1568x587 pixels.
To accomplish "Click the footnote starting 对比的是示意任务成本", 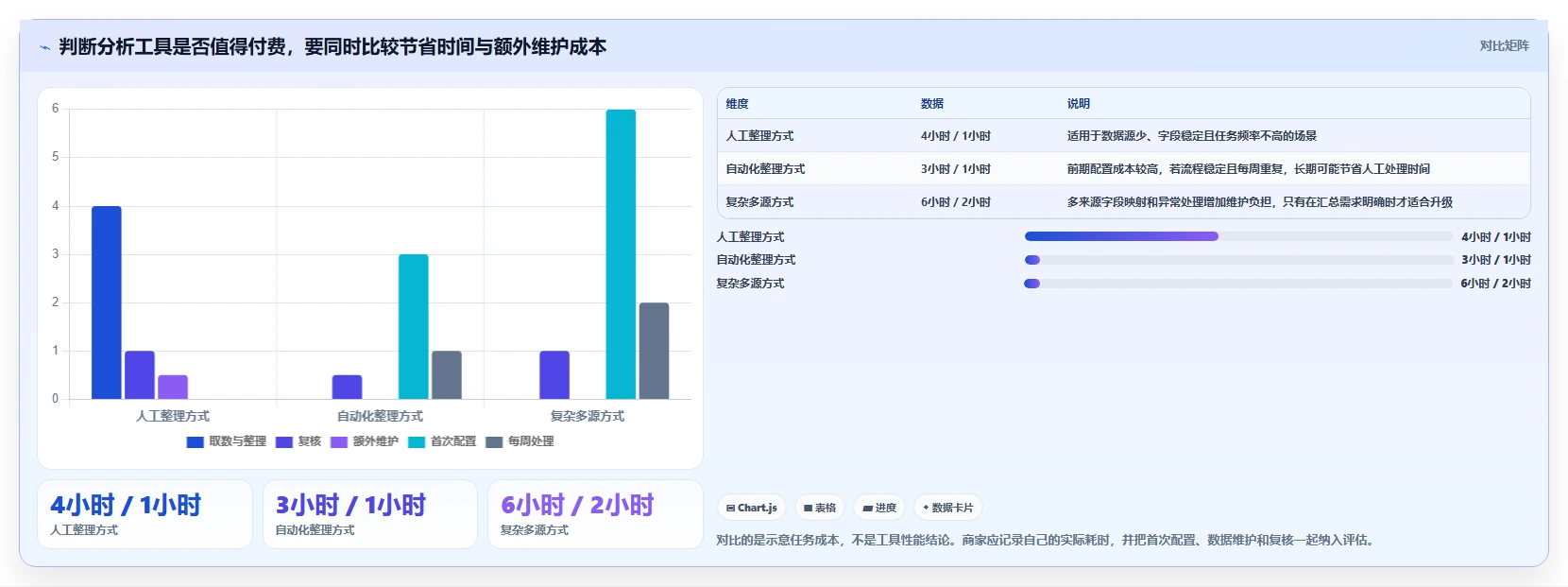I will (1047, 541).
